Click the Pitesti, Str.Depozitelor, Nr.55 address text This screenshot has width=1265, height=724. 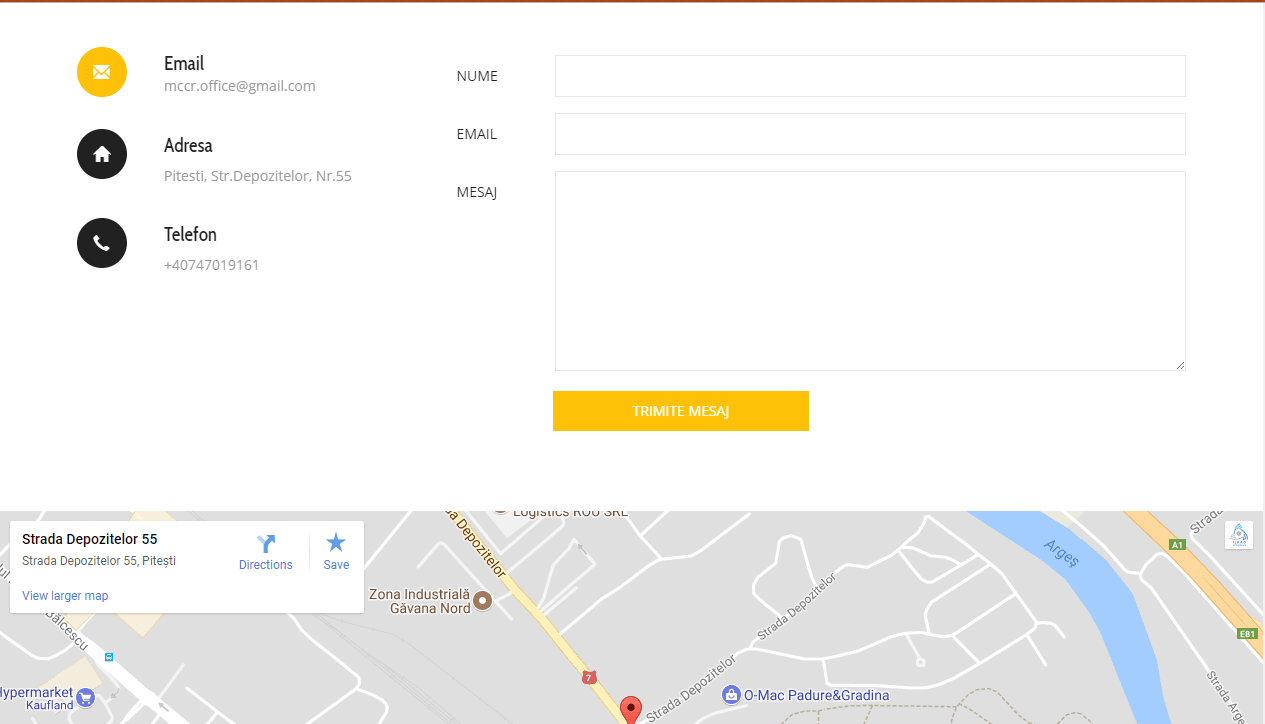pos(258,176)
